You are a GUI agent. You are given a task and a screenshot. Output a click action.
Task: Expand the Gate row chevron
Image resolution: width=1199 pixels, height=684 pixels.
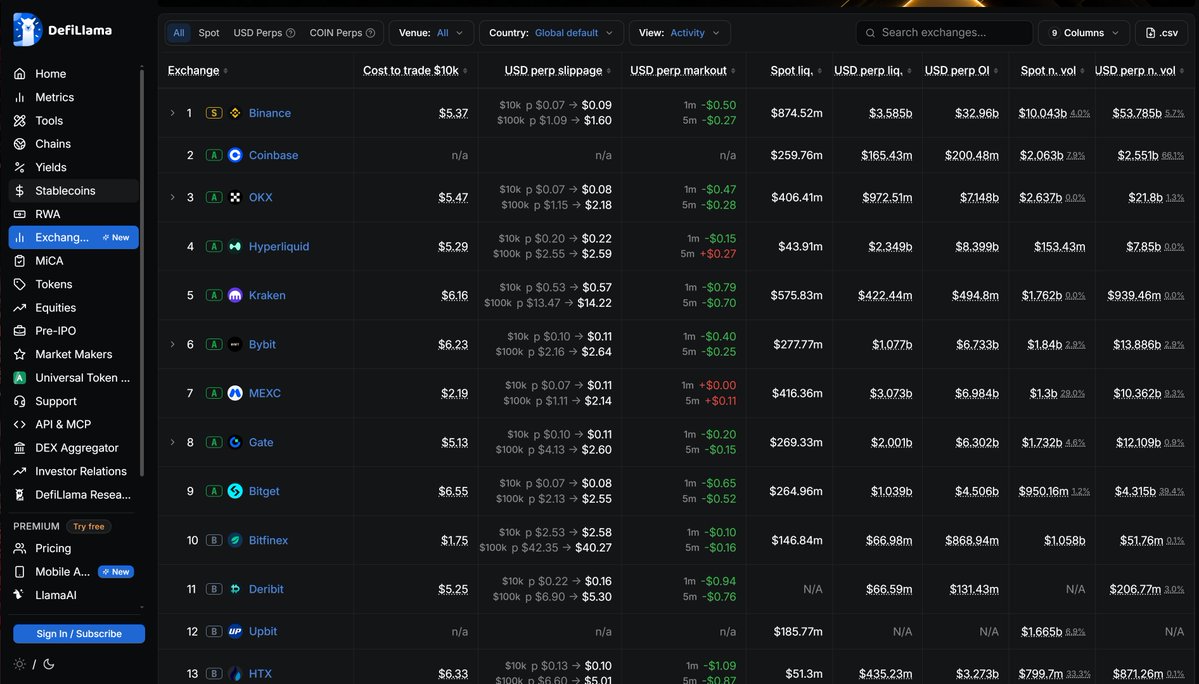coord(172,442)
